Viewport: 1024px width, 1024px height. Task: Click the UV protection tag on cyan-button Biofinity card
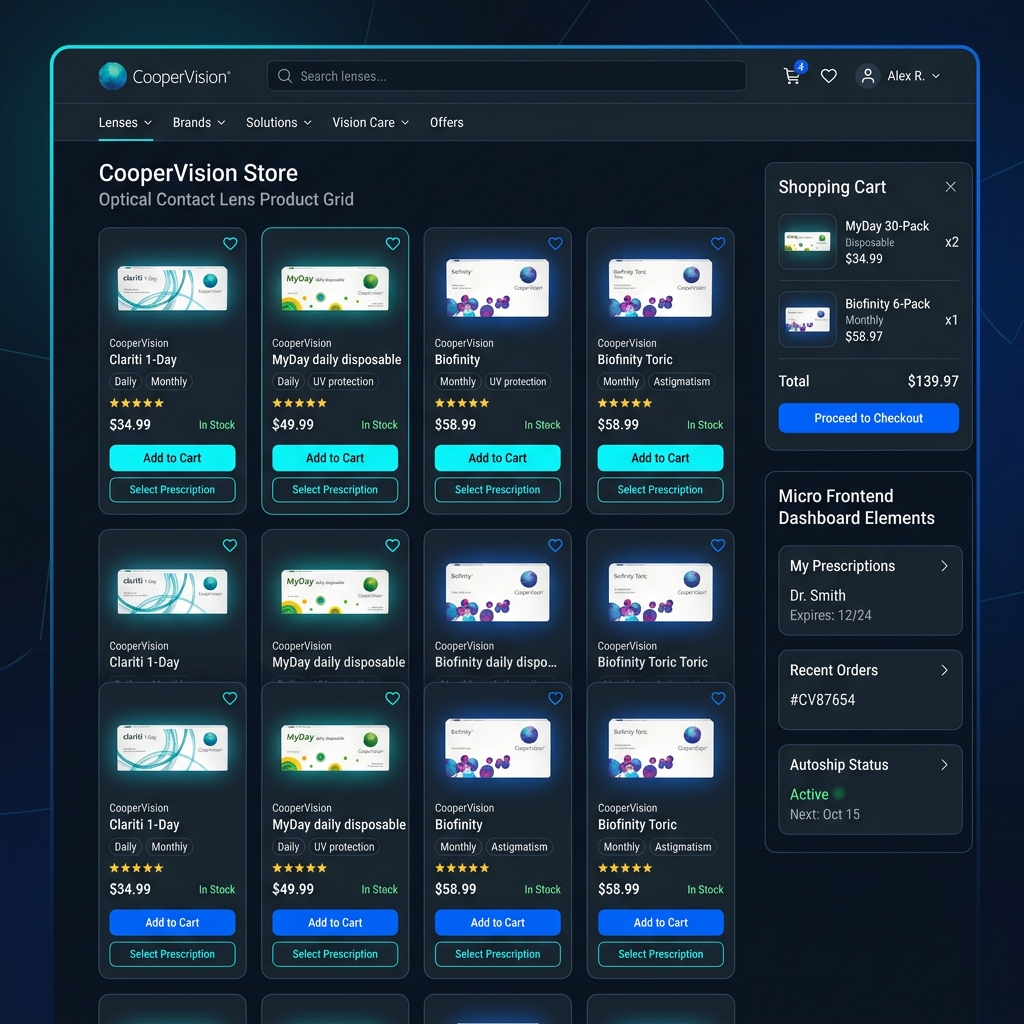click(x=518, y=381)
